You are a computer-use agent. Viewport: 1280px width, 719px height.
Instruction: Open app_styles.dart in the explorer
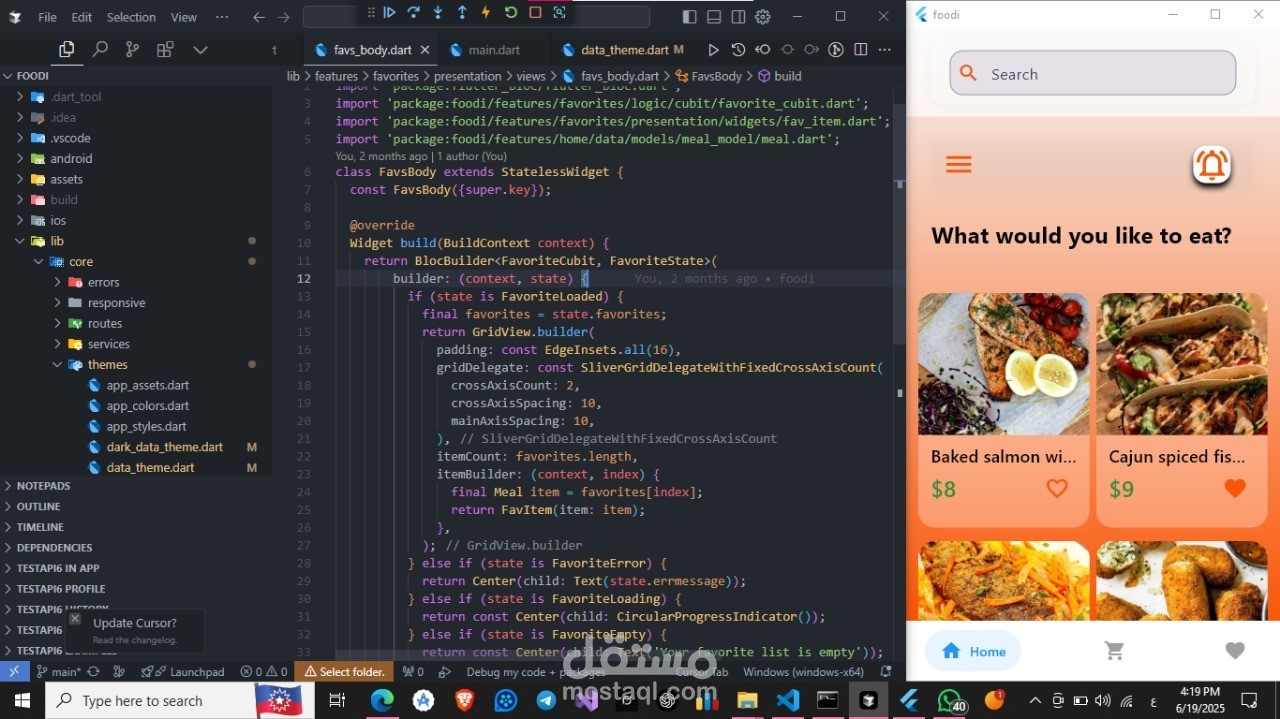click(x=146, y=426)
